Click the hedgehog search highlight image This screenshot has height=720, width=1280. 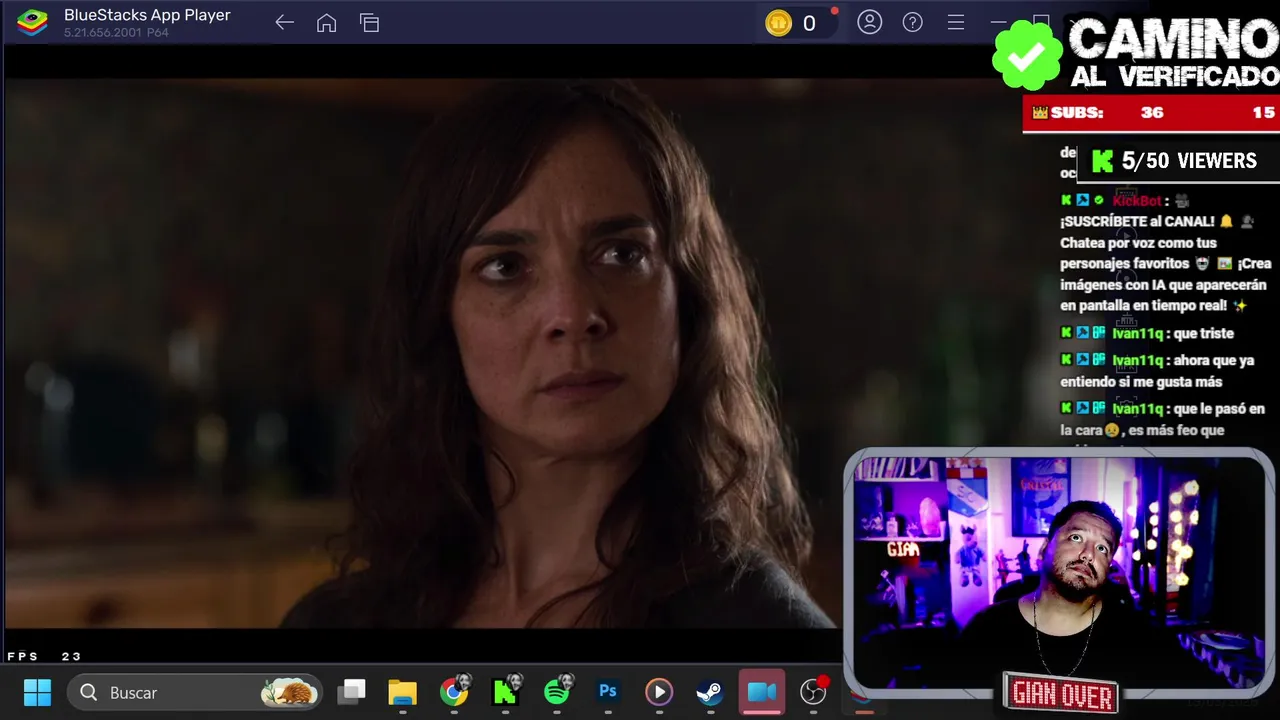click(x=289, y=692)
